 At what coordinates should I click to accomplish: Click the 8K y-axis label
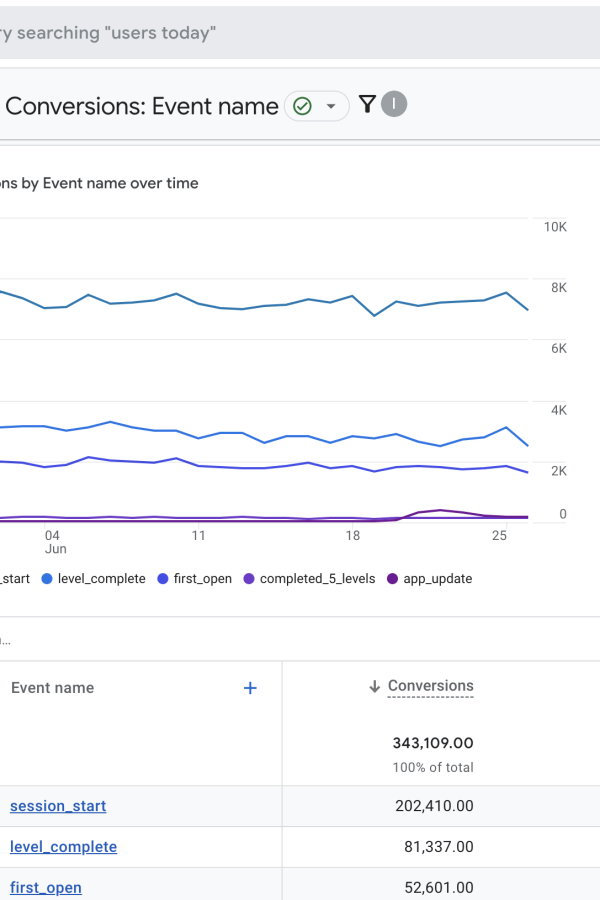pos(559,288)
